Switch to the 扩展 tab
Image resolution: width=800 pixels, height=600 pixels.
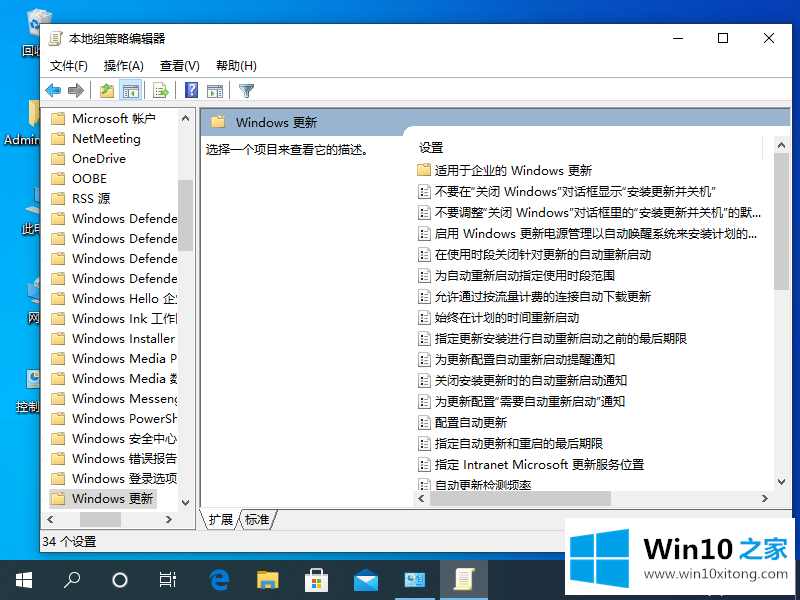(x=221, y=519)
